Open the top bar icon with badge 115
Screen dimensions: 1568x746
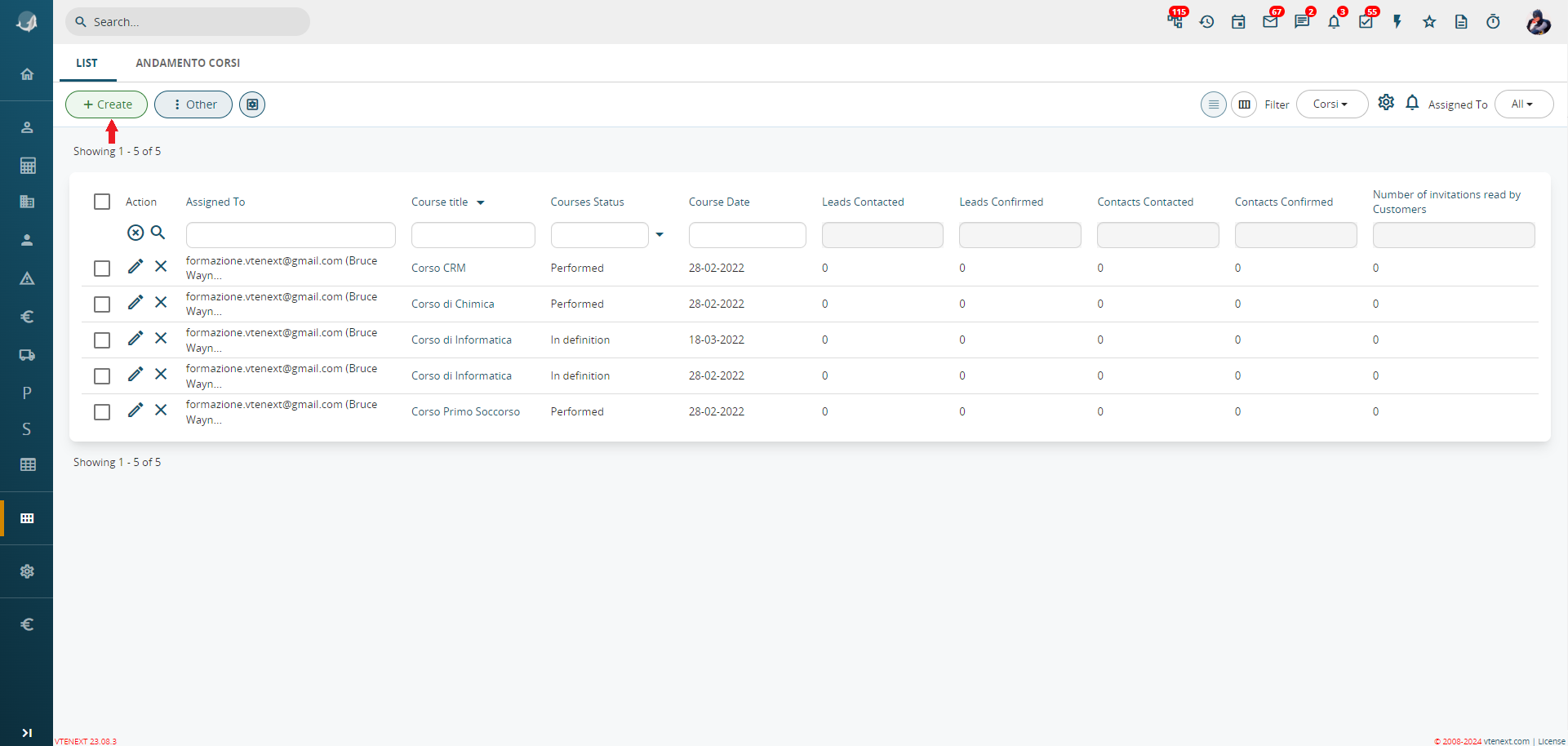click(1175, 21)
